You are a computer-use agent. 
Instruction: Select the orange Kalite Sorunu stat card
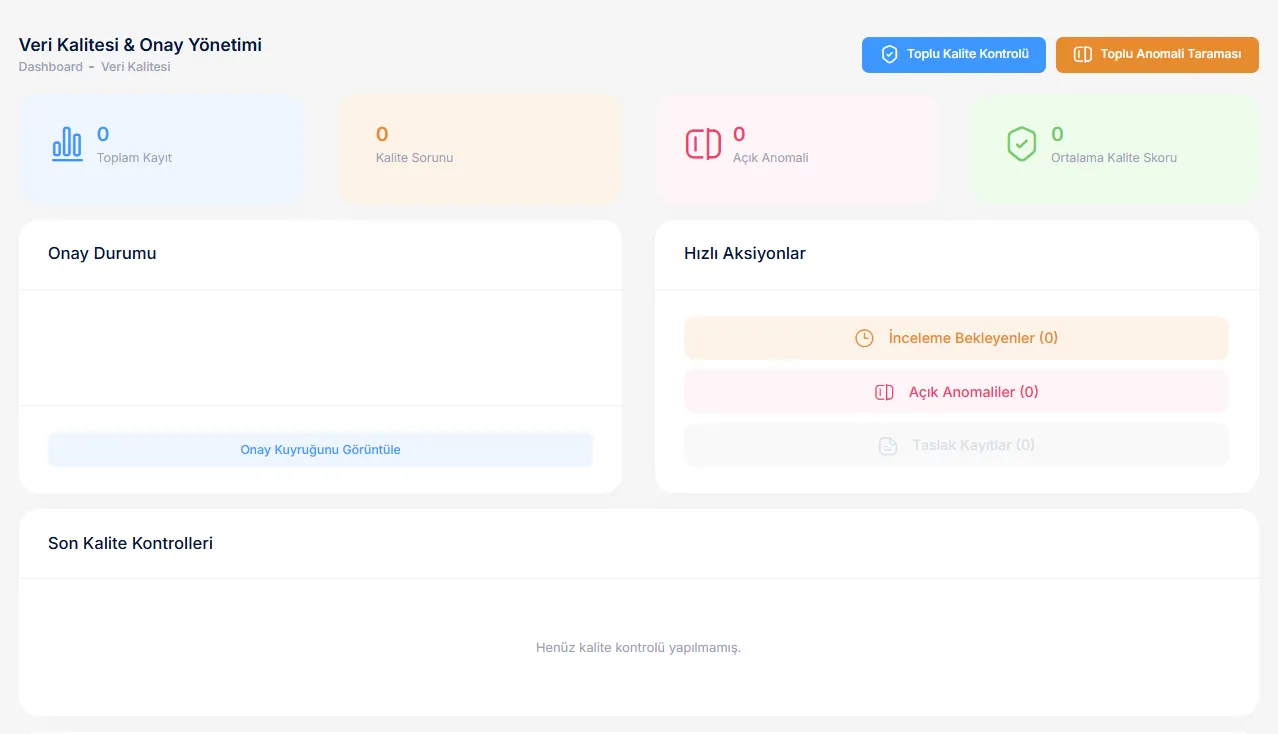tap(479, 148)
